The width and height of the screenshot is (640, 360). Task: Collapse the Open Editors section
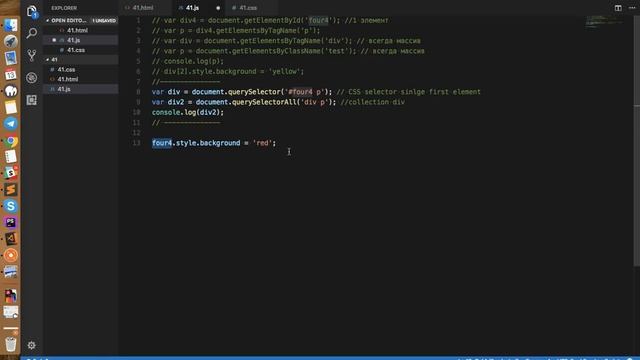pos(48,20)
